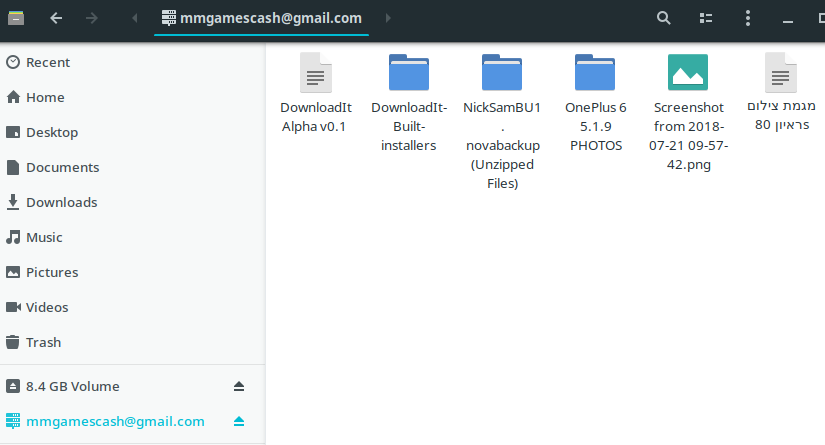Select the Screenshot from 2018-07-21 image icon
The height and width of the screenshot is (445, 825).
(x=688, y=72)
